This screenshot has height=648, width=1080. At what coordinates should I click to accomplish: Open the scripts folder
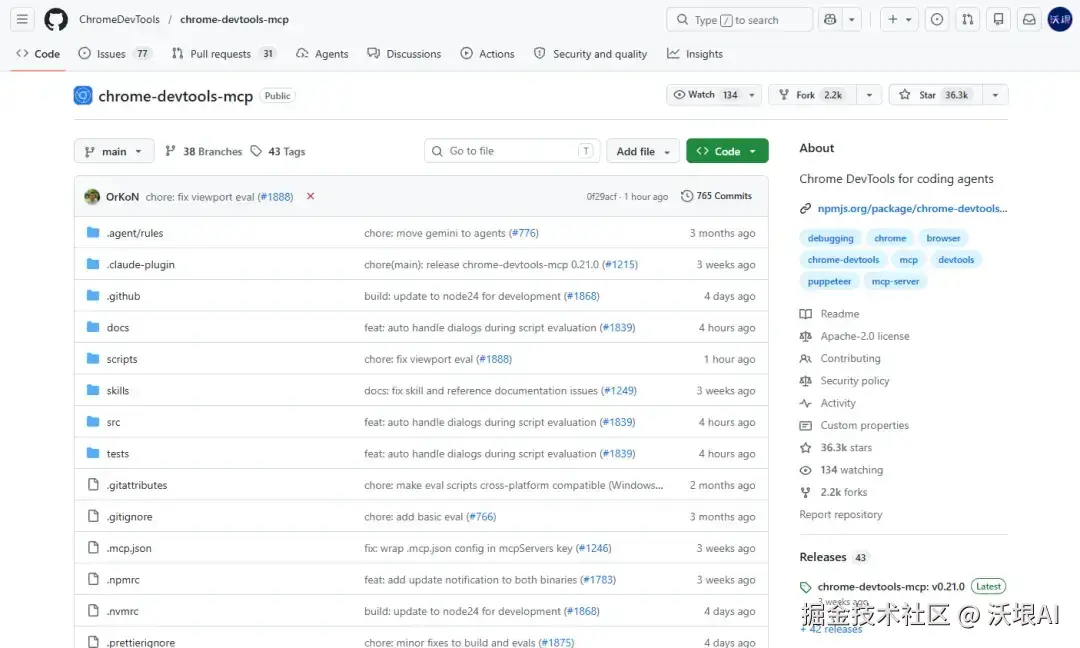point(122,359)
